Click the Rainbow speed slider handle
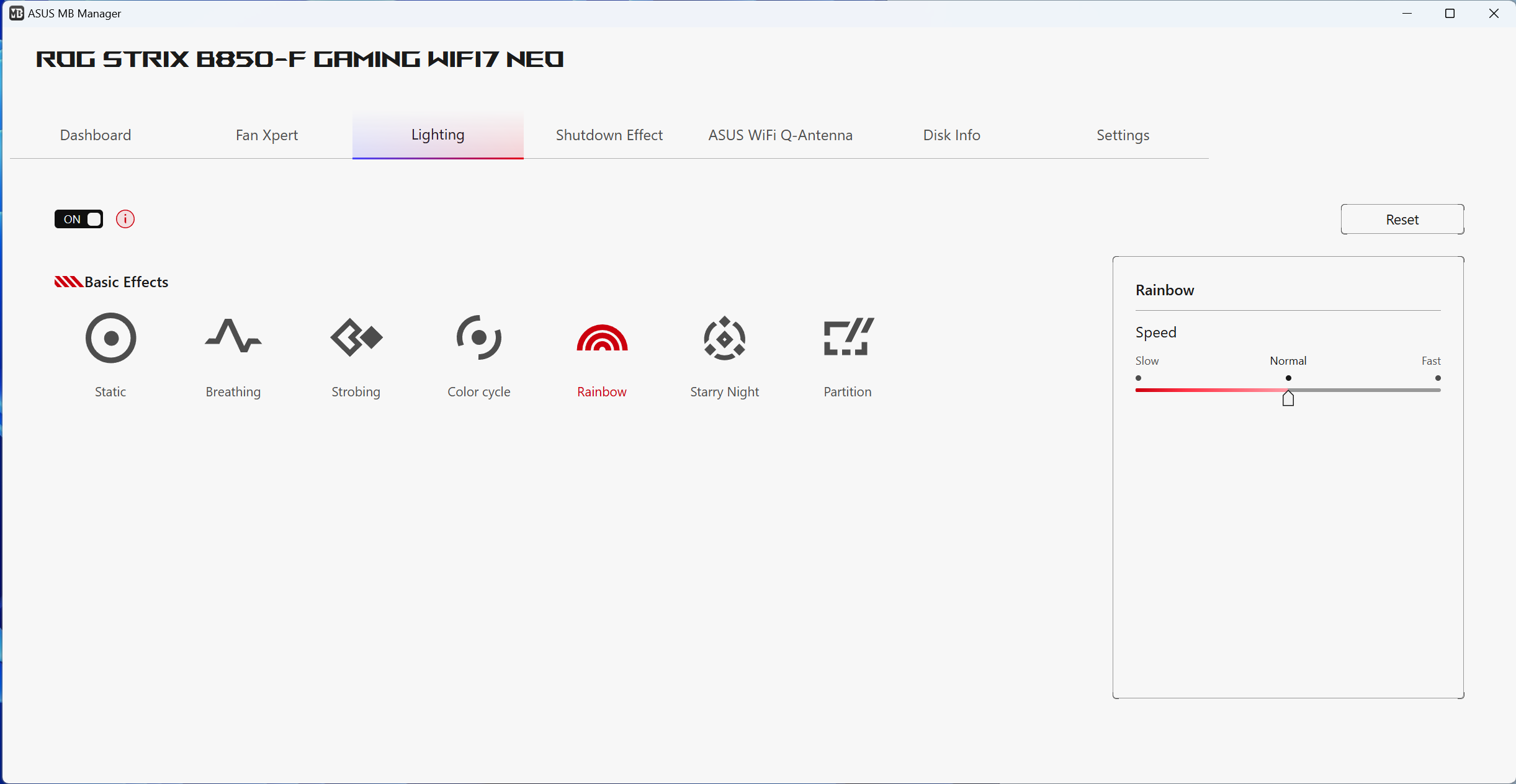Image resolution: width=1516 pixels, height=784 pixels. click(x=1288, y=398)
